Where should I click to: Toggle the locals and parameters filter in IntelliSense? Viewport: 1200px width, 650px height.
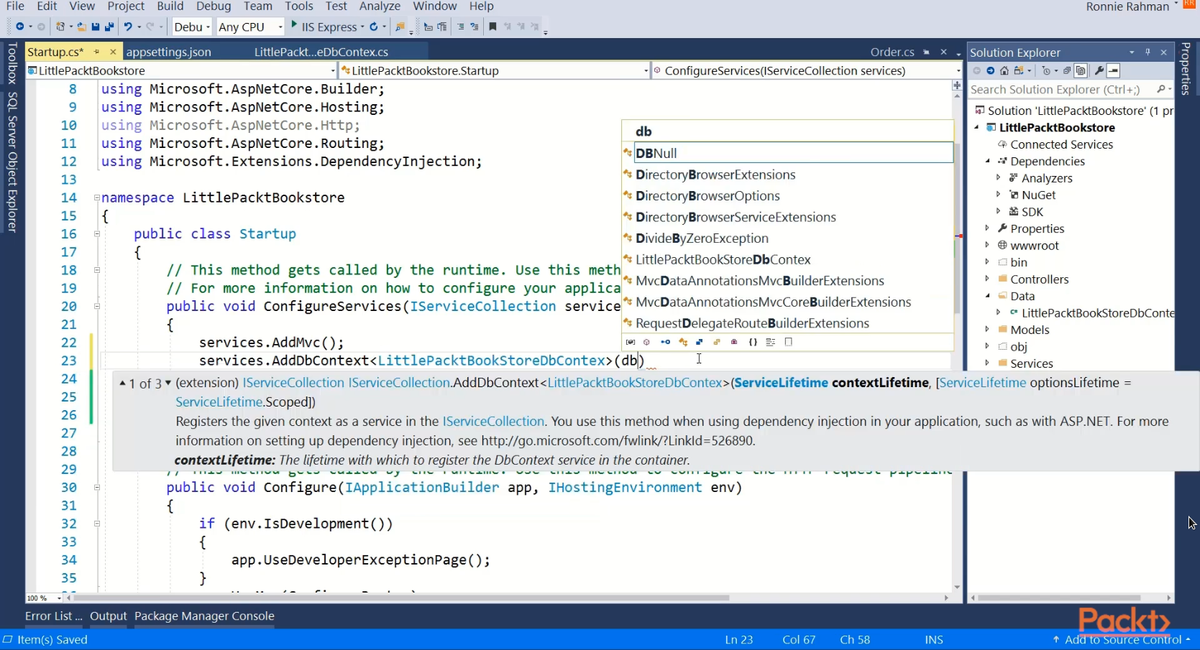(x=630, y=342)
